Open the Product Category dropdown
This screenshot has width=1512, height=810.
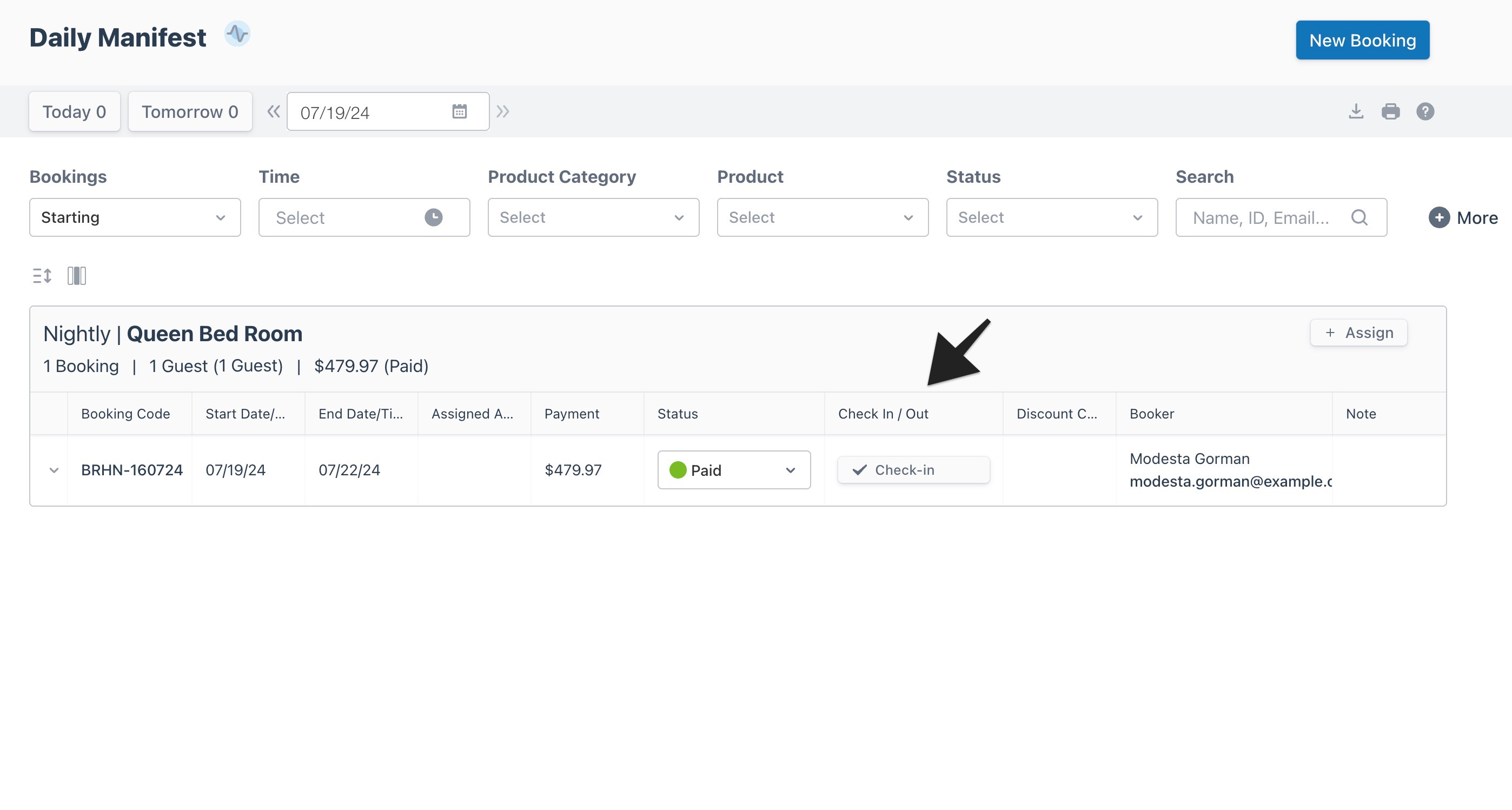click(593, 217)
